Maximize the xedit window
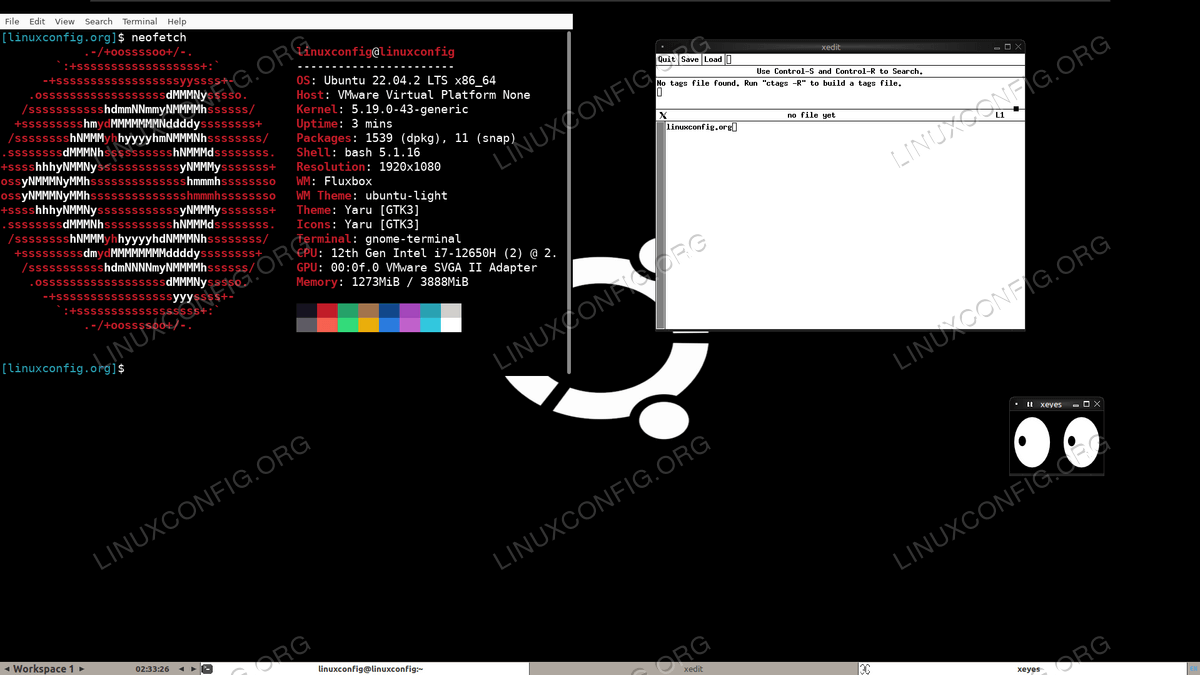The width and height of the screenshot is (1200, 675). coord(1008,46)
